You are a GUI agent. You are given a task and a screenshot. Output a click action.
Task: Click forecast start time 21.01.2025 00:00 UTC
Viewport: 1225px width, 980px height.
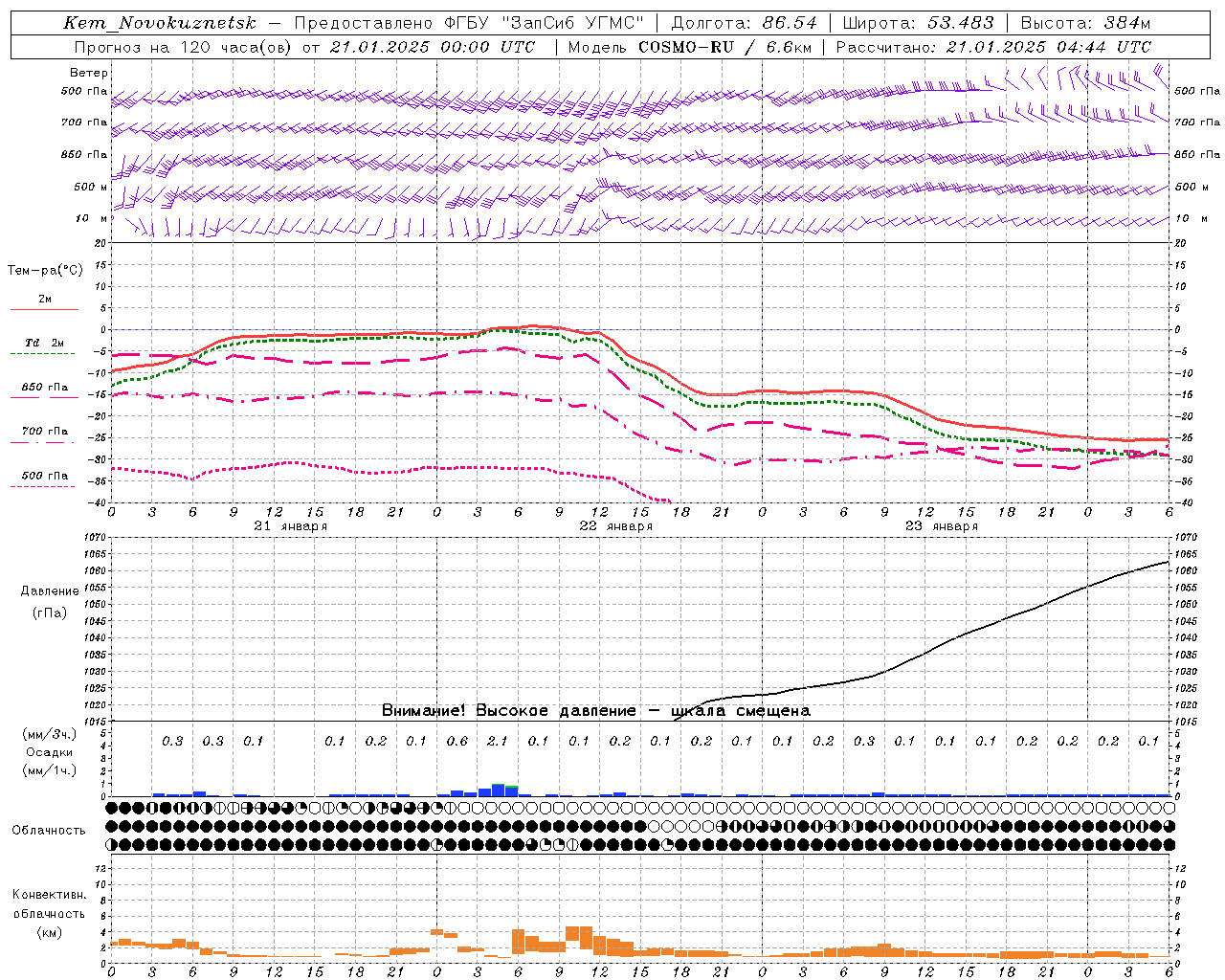click(433, 47)
